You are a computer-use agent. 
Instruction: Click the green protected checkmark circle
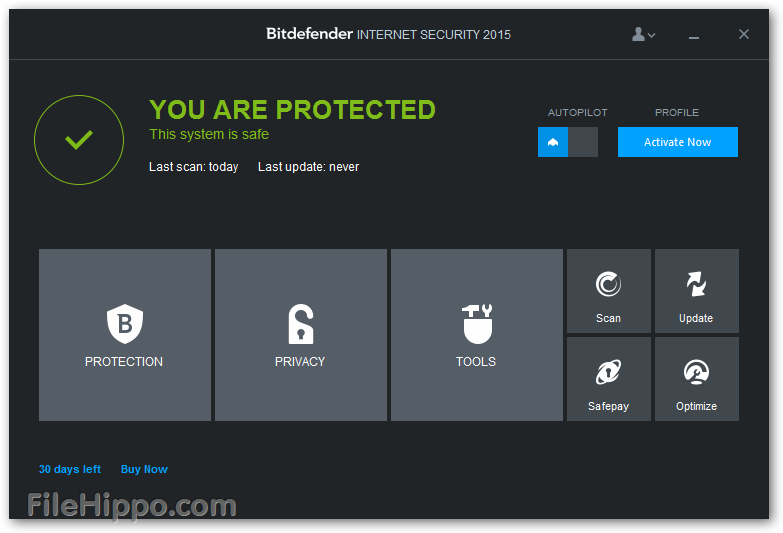(79, 141)
